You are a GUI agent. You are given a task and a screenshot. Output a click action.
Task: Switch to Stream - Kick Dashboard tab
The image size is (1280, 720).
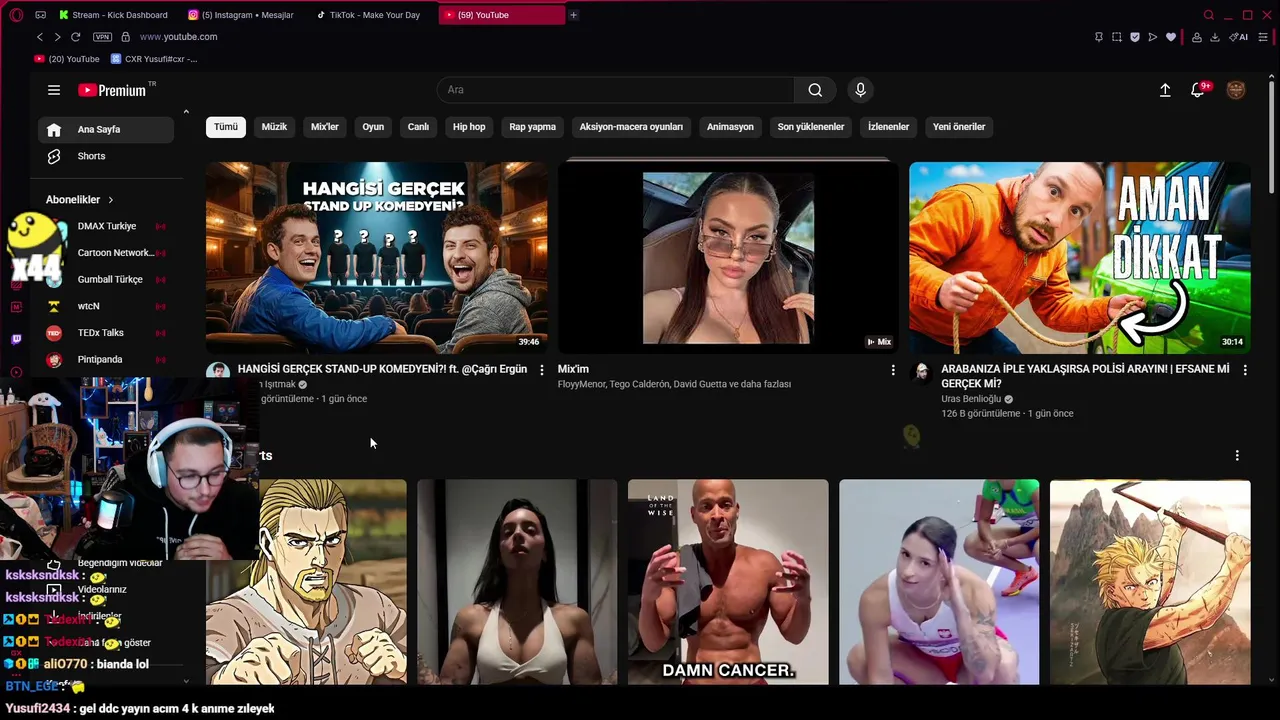coord(114,15)
